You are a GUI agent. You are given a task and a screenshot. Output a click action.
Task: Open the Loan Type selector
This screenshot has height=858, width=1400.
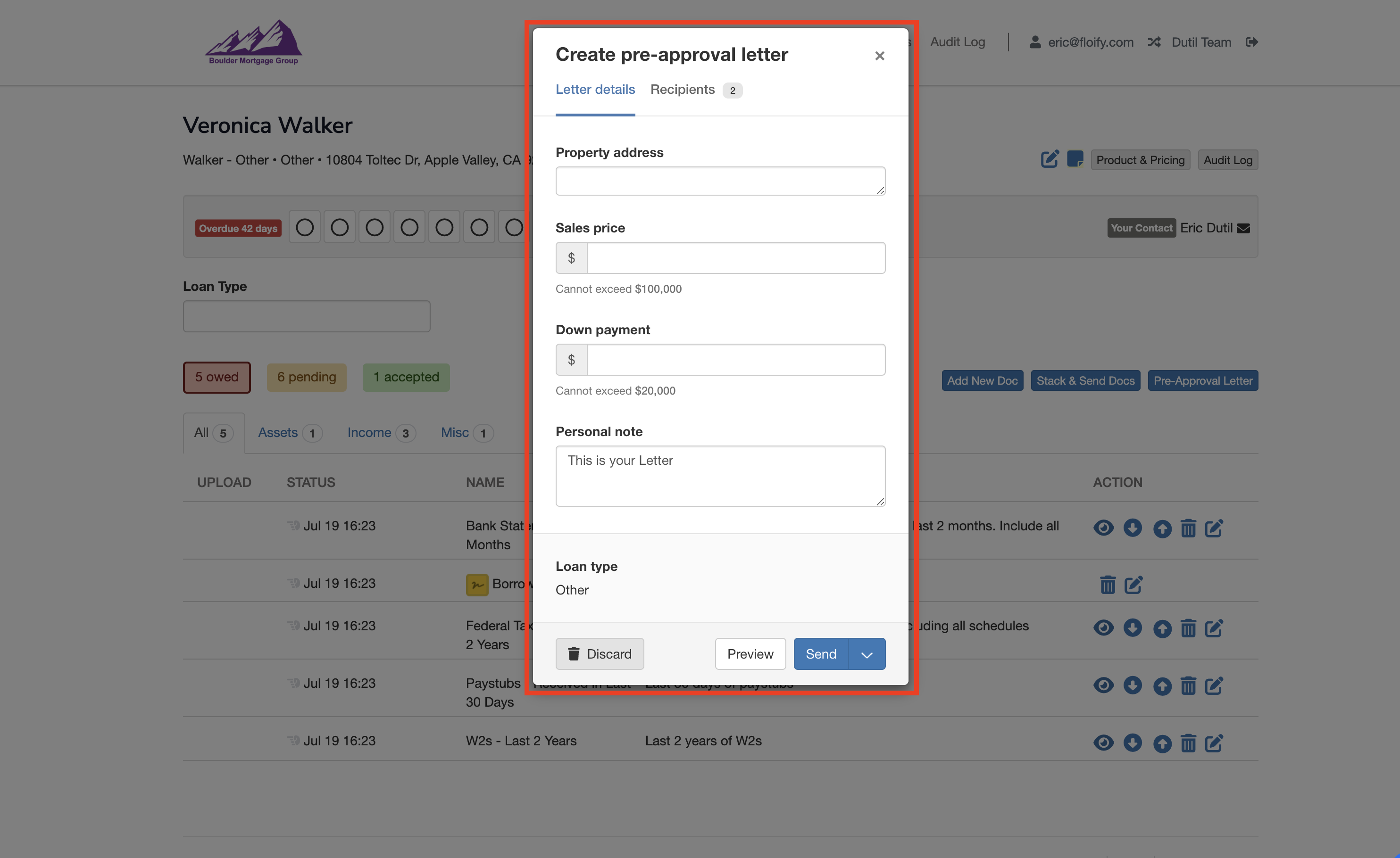pos(306,316)
